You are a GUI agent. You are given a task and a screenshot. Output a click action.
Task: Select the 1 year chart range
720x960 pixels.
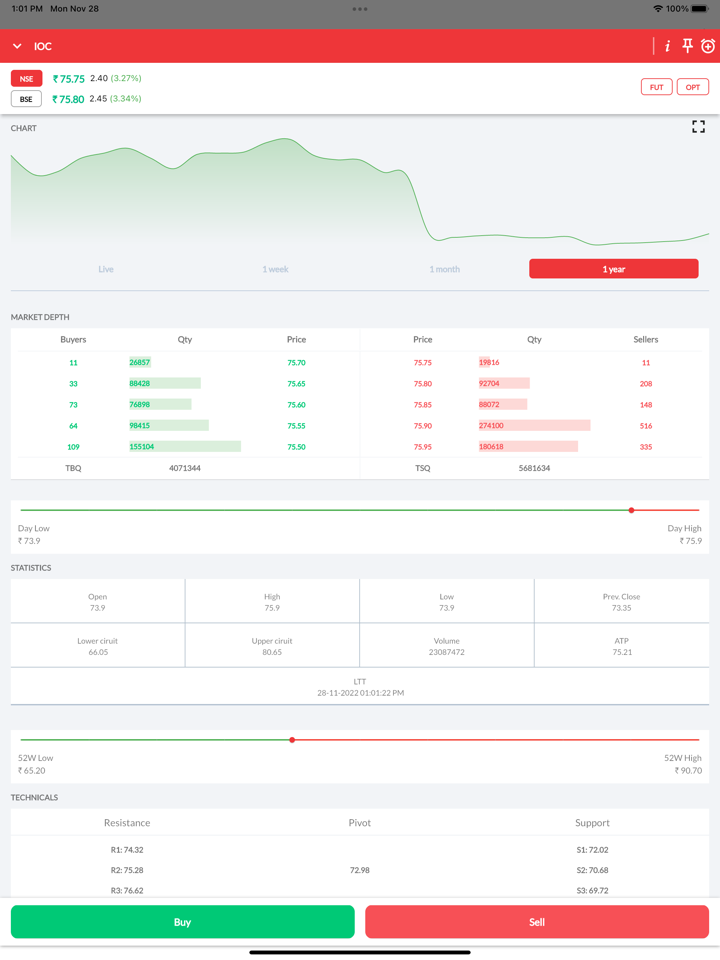(613, 269)
